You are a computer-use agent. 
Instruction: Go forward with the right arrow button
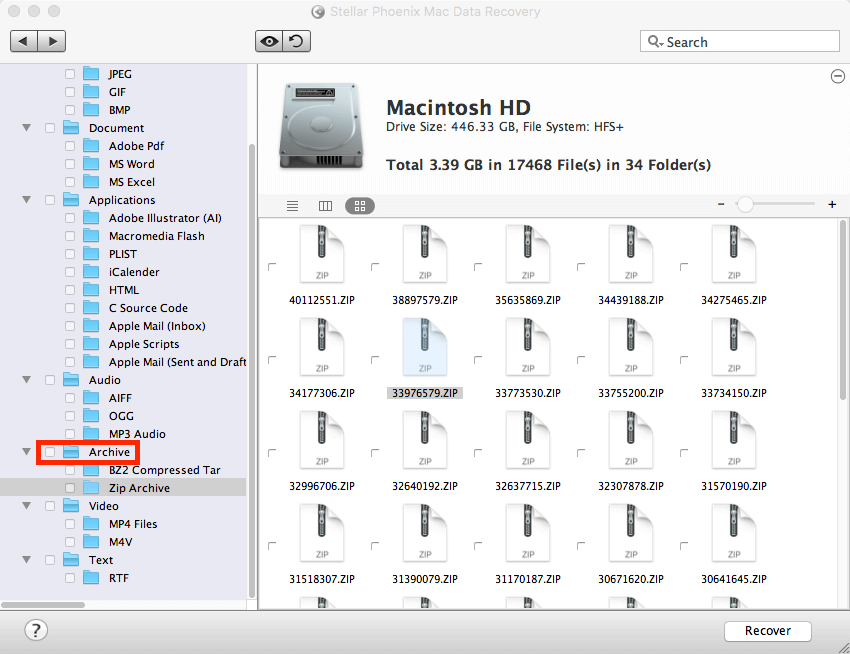point(52,41)
